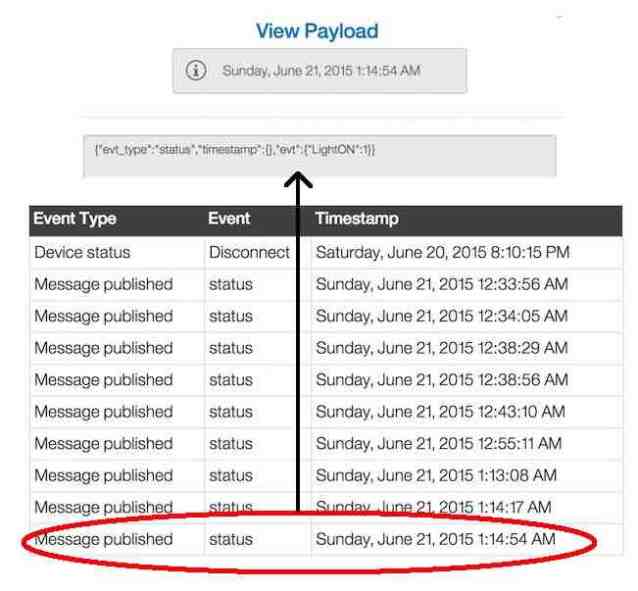Open the circled 1:14:54 AM message row
Viewport: 638px width, 591px height.
coord(326,539)
